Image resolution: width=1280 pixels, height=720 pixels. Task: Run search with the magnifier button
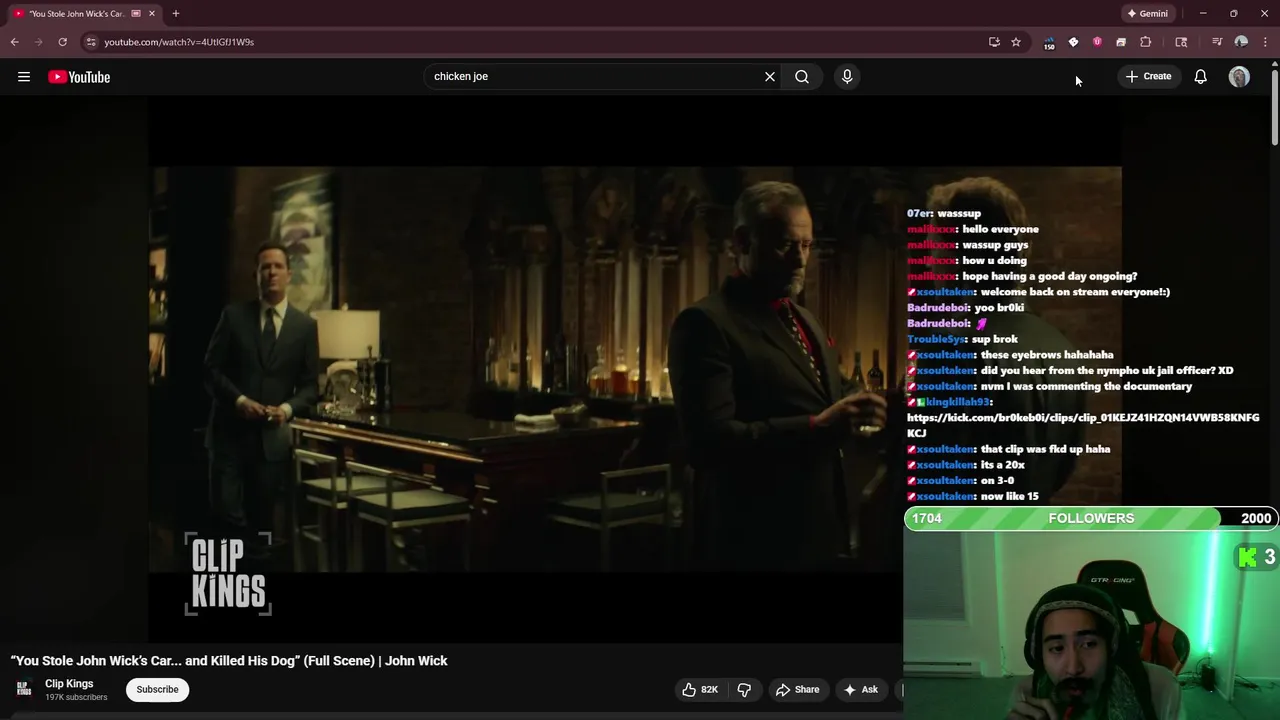[x=802, y=76]
